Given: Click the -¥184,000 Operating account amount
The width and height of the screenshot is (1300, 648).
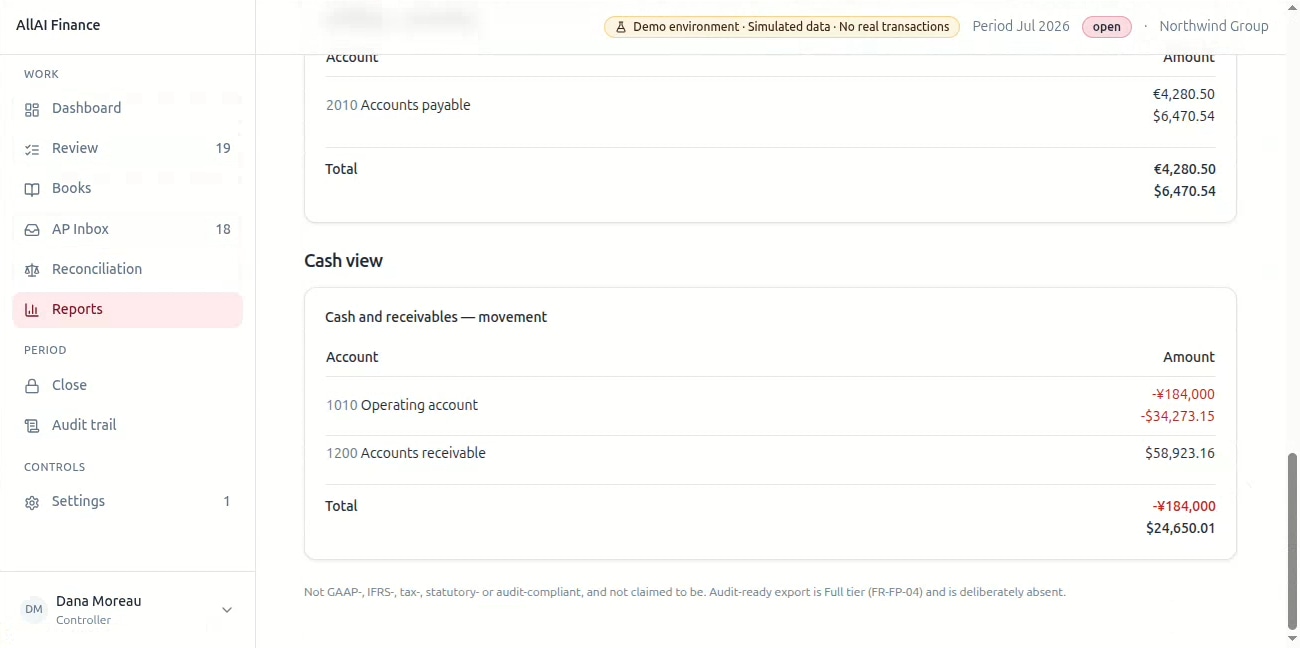Looking at the screenshot, I should tap(1183, 394).
